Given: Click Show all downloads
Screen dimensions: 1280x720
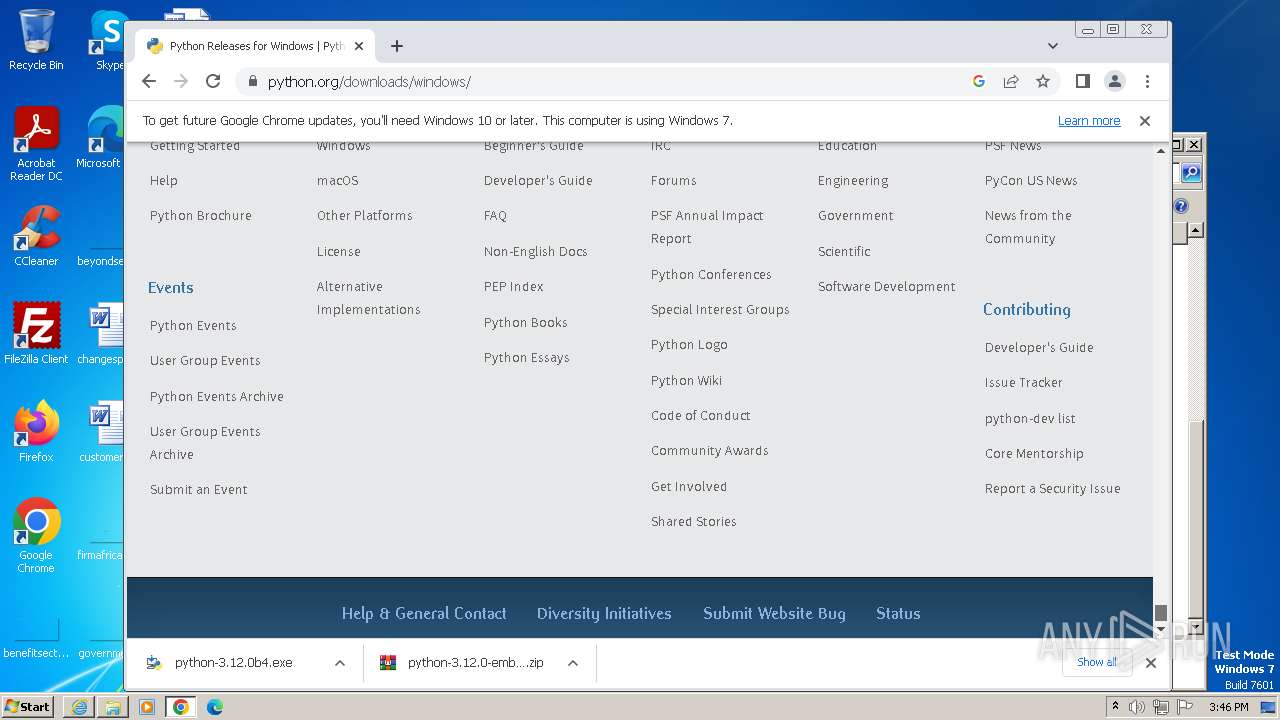Looking at the screenshot, I should point(1097,662).
